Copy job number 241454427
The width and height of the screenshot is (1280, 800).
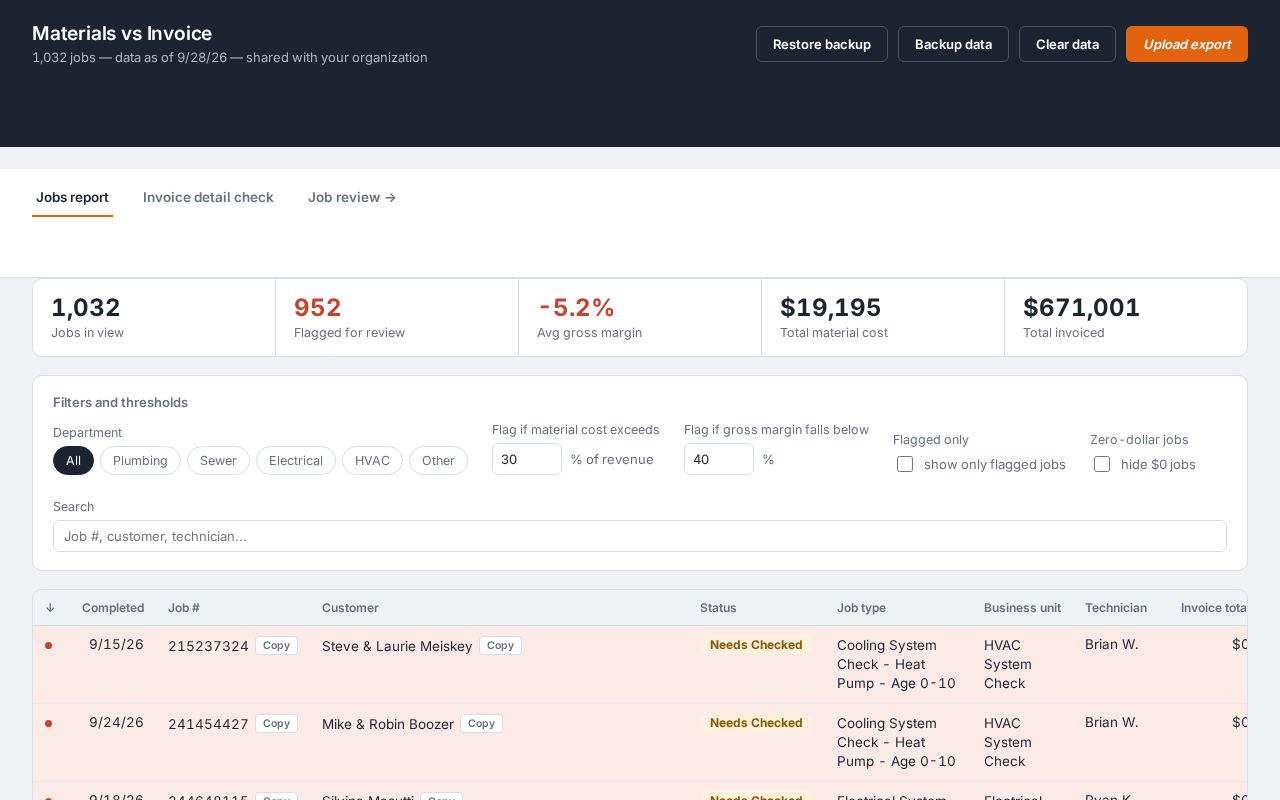tap(276, 723)
